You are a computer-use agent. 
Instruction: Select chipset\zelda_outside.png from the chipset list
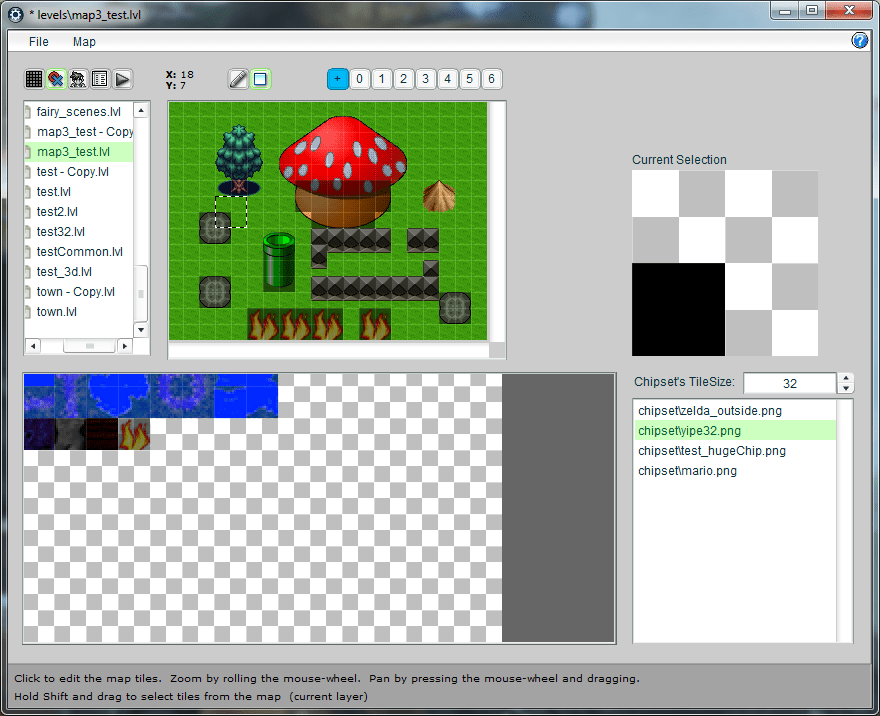coord(700,411)
